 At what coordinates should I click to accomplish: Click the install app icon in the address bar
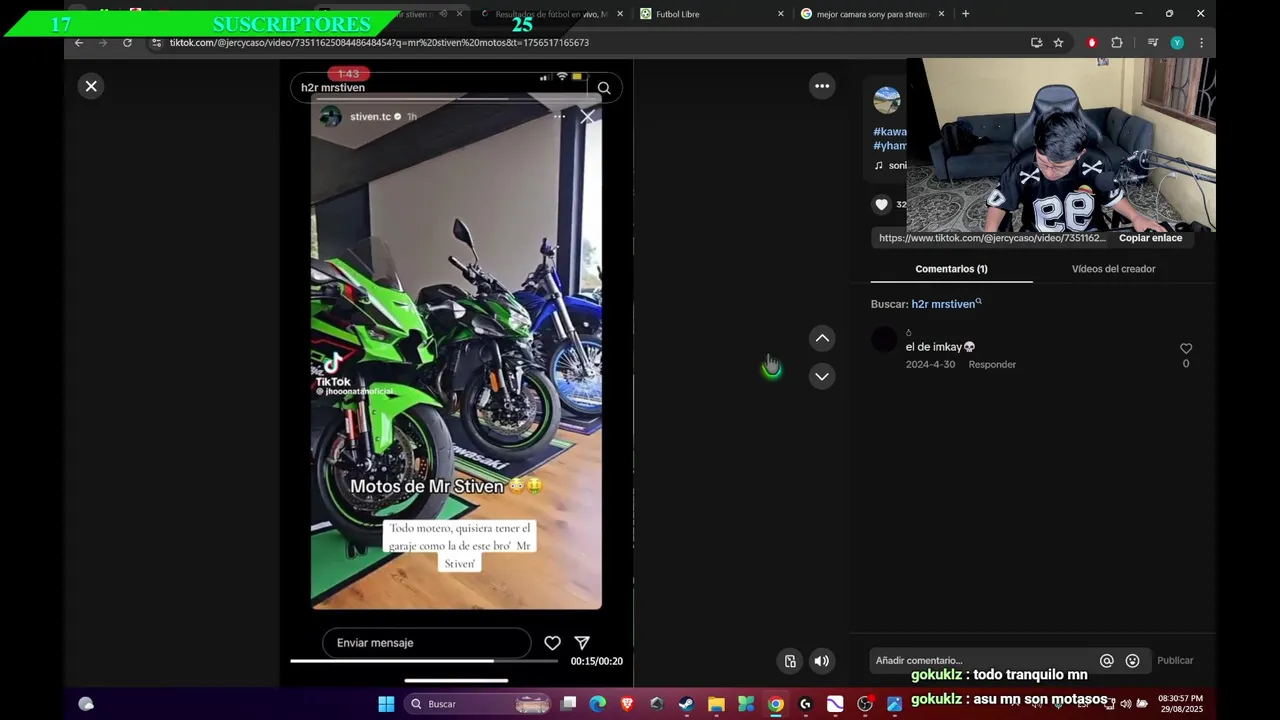[1036, 43]
